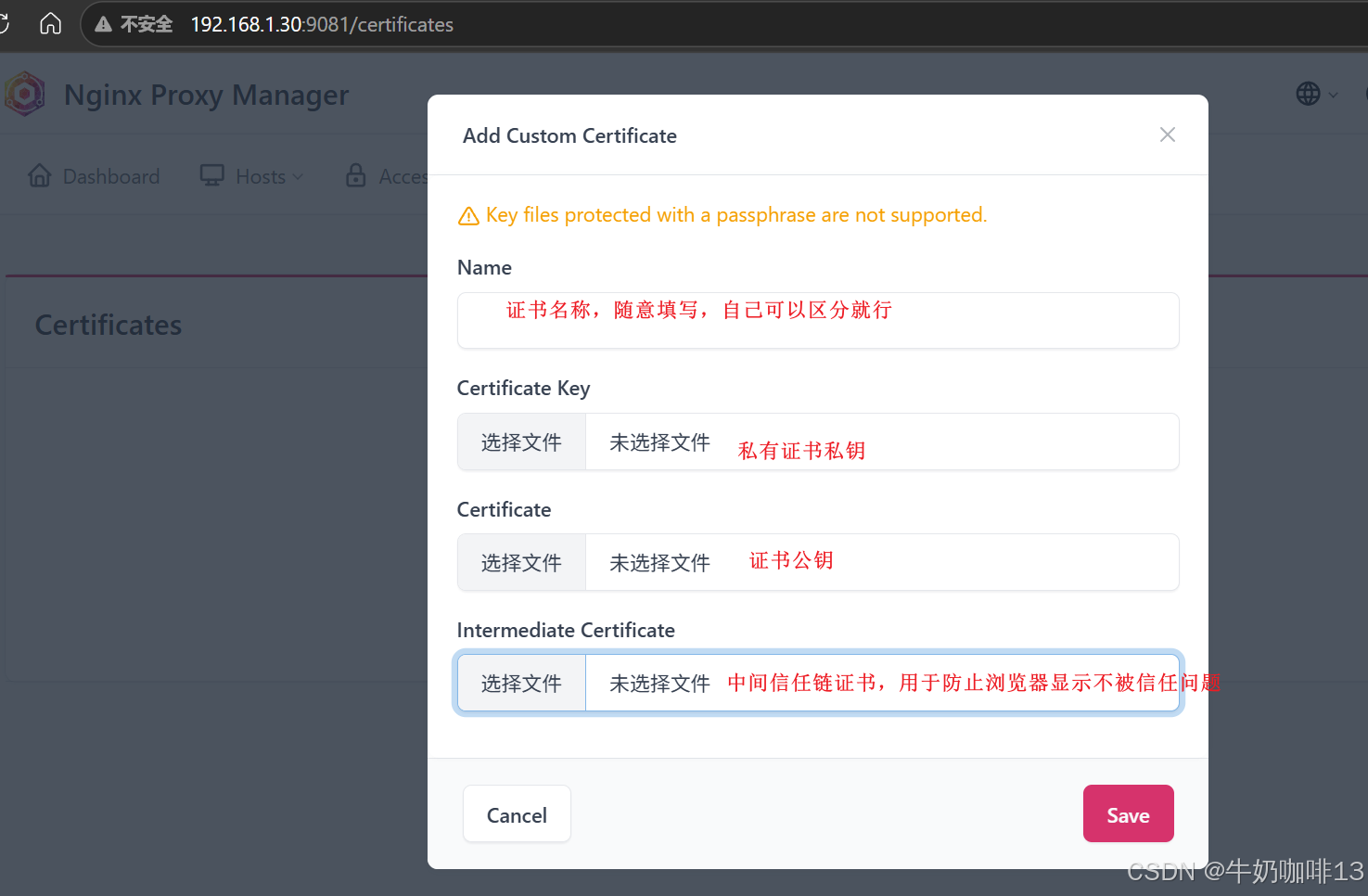The image size is (1368, 896).
Task: Click the Nginx Proxy Manager logo
Action: click(x=25, y=94)
